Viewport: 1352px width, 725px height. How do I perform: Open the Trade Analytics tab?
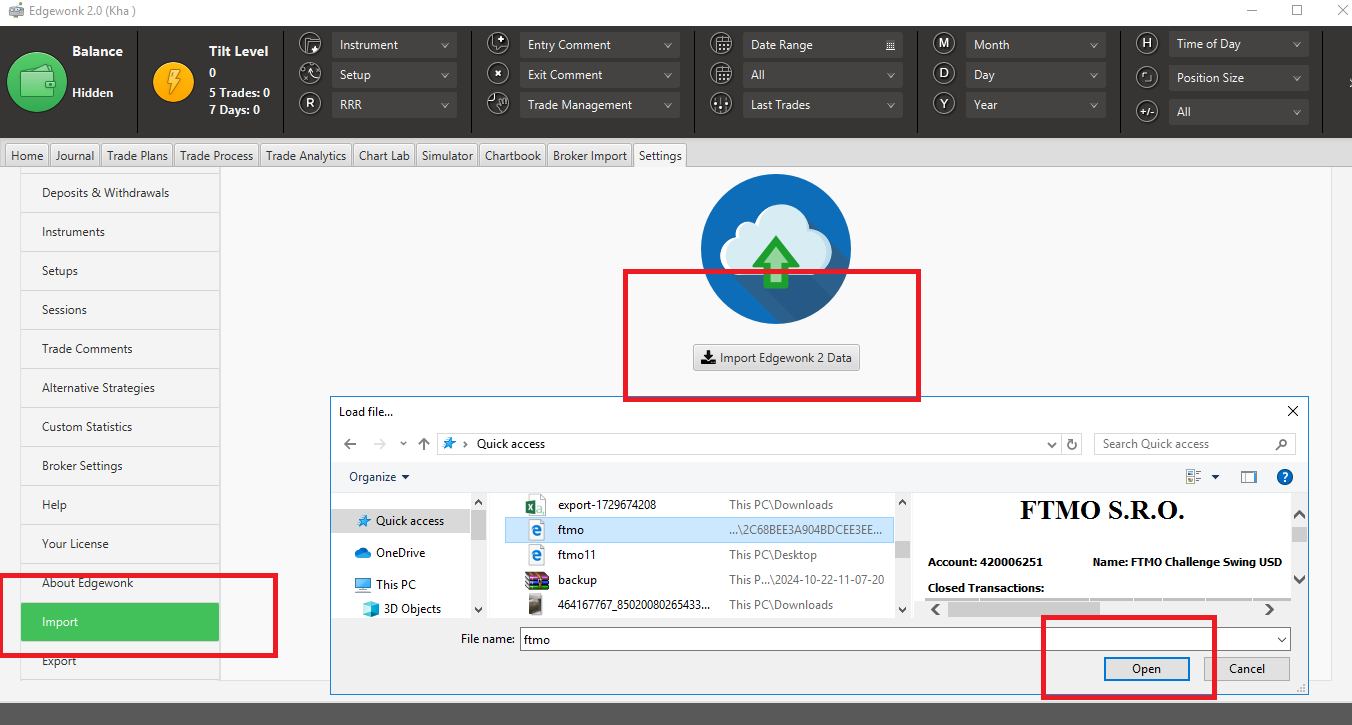click(x=306, y=155)
